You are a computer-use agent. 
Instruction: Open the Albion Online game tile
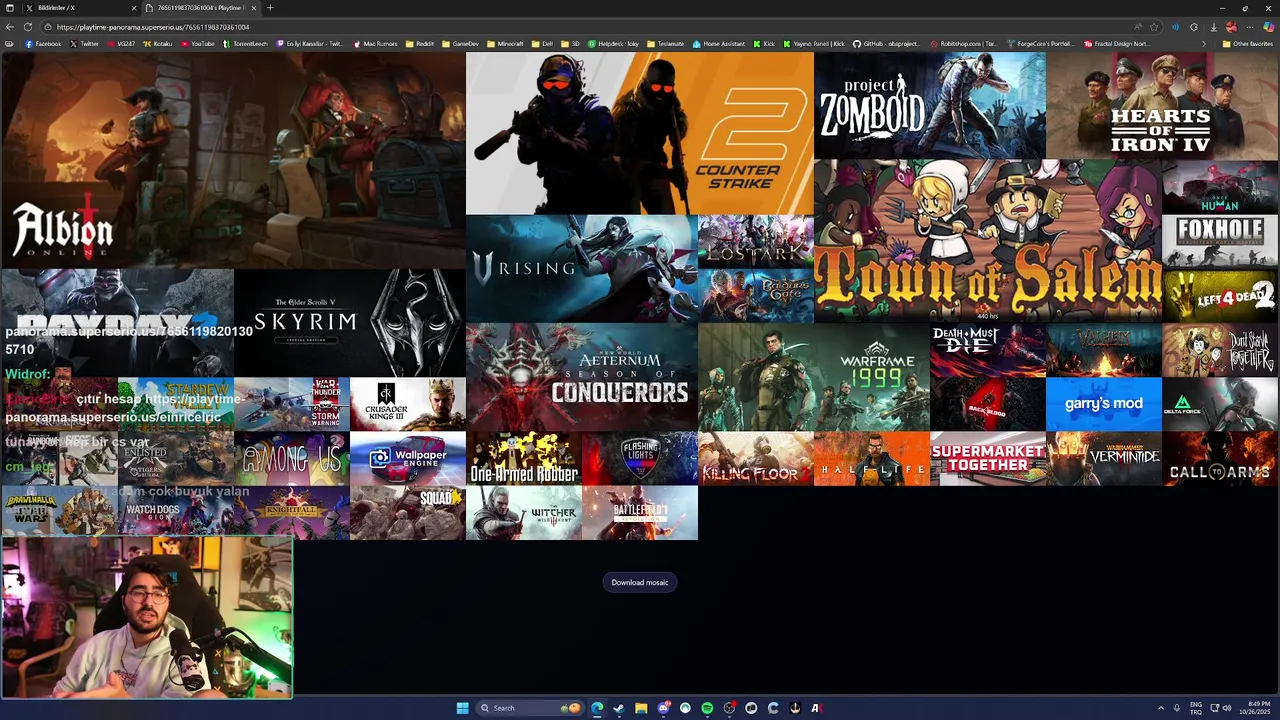(233, 160)
